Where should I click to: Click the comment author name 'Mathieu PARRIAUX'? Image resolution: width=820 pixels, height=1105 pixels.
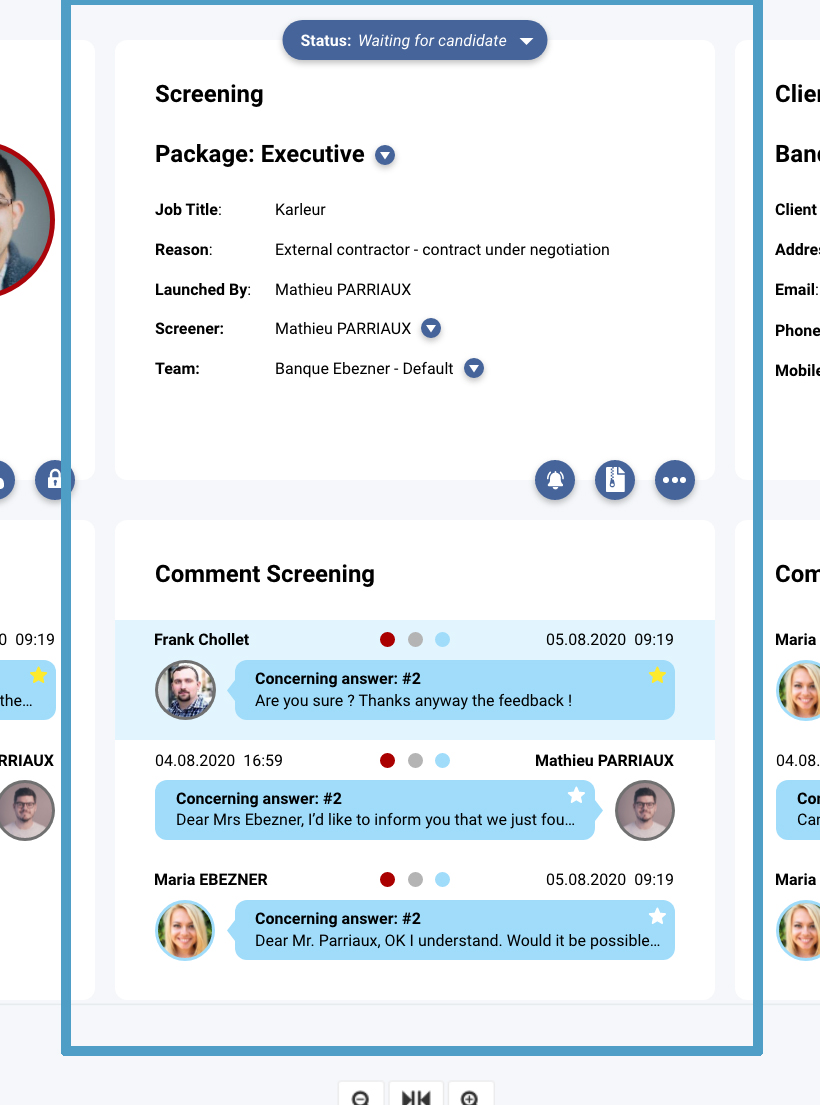604,760
